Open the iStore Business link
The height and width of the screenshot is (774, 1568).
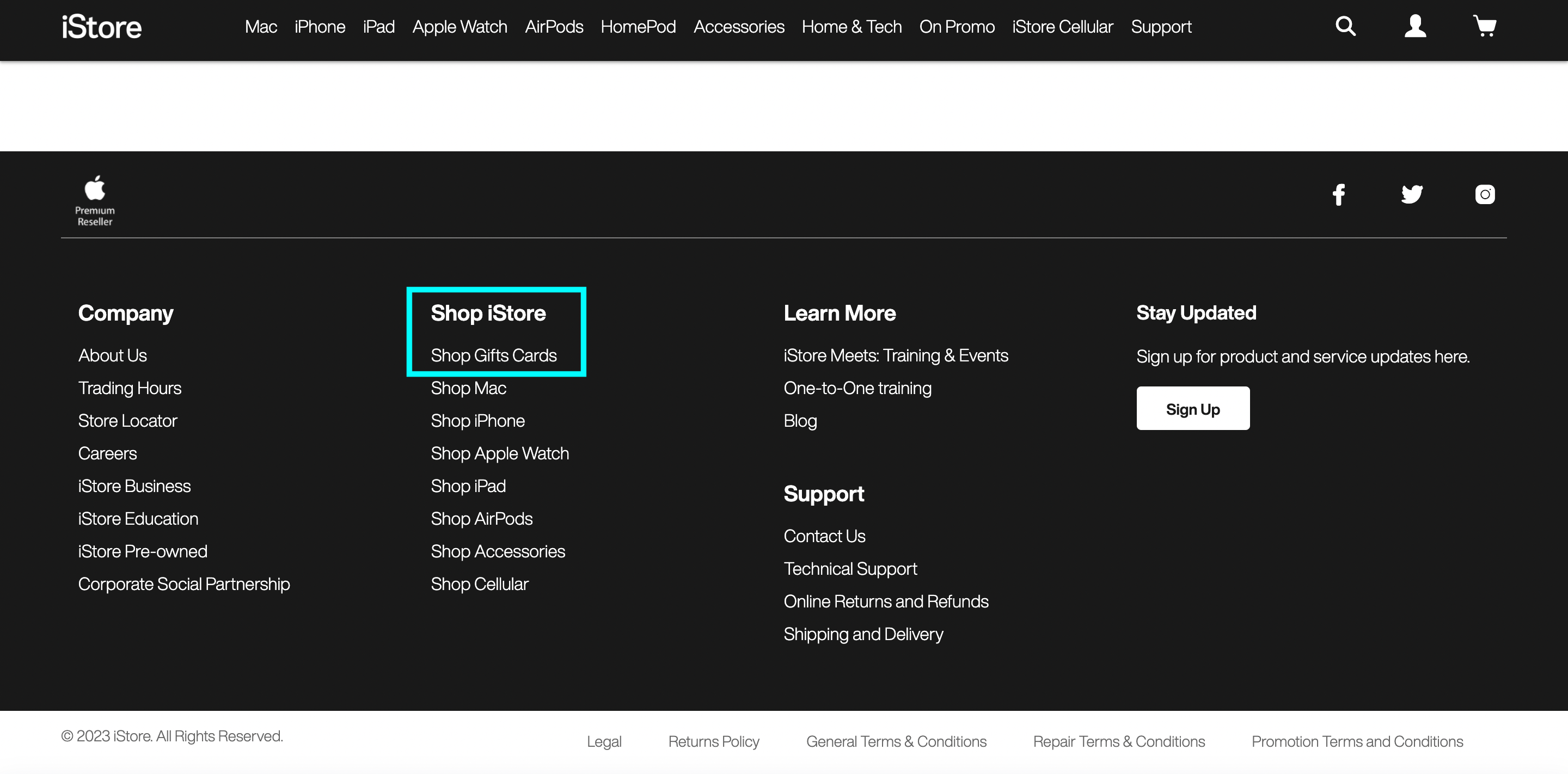click(134, 486)
